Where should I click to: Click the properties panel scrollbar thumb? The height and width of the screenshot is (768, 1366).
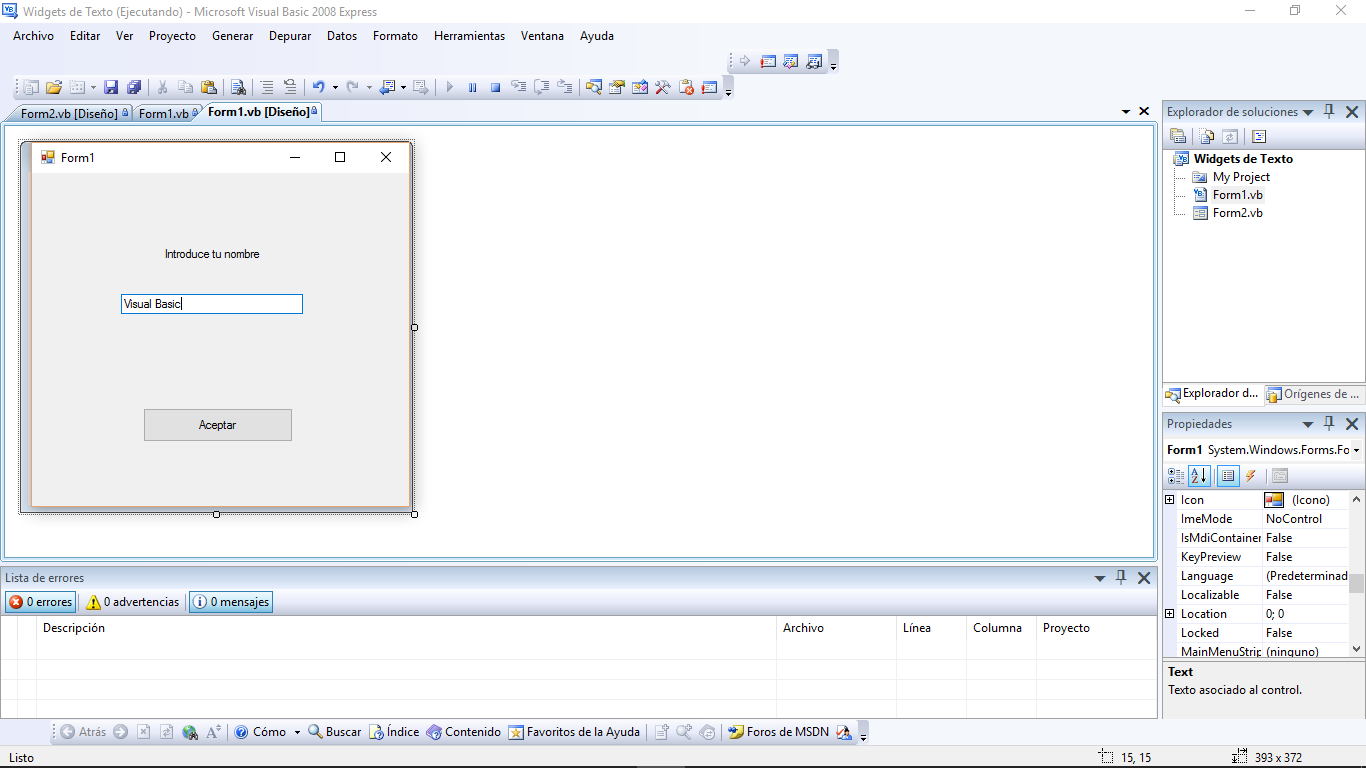click(x=1356, y=583)
